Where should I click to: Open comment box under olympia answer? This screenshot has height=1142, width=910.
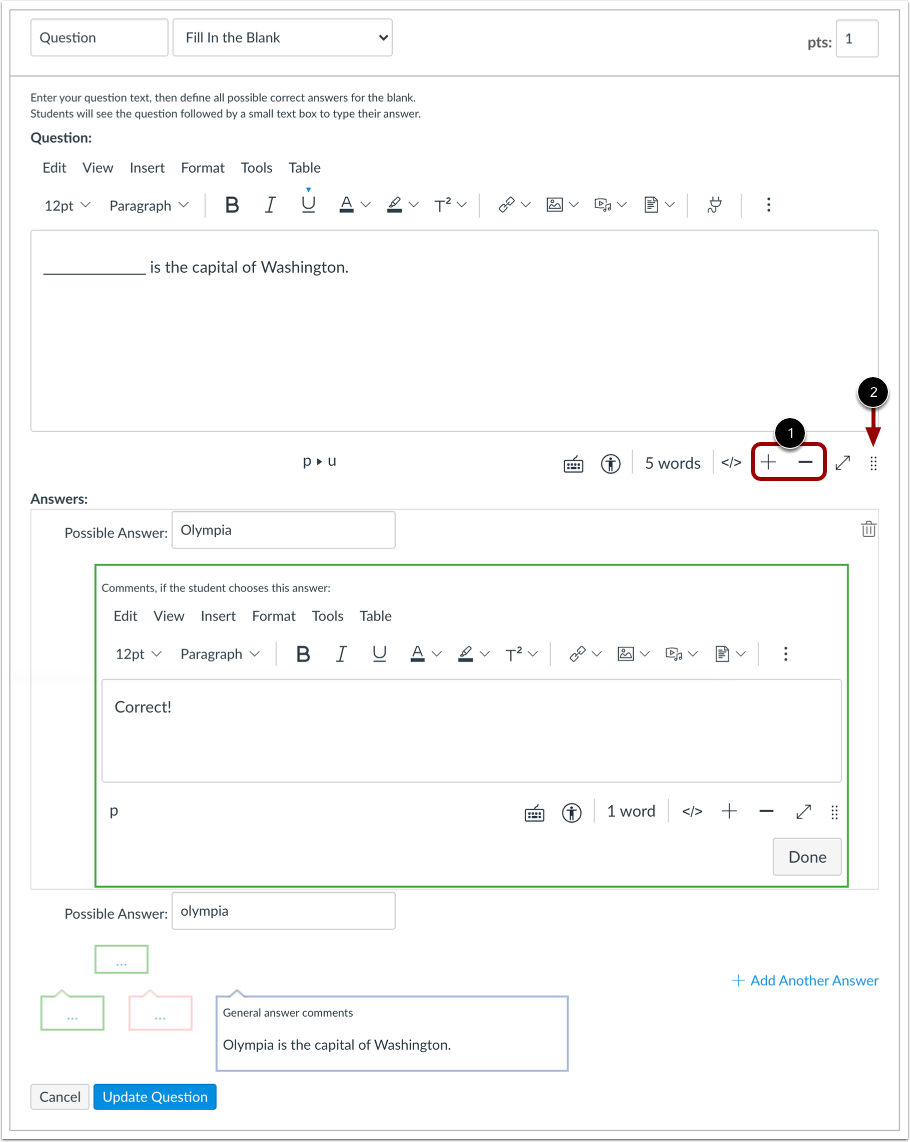122,959
